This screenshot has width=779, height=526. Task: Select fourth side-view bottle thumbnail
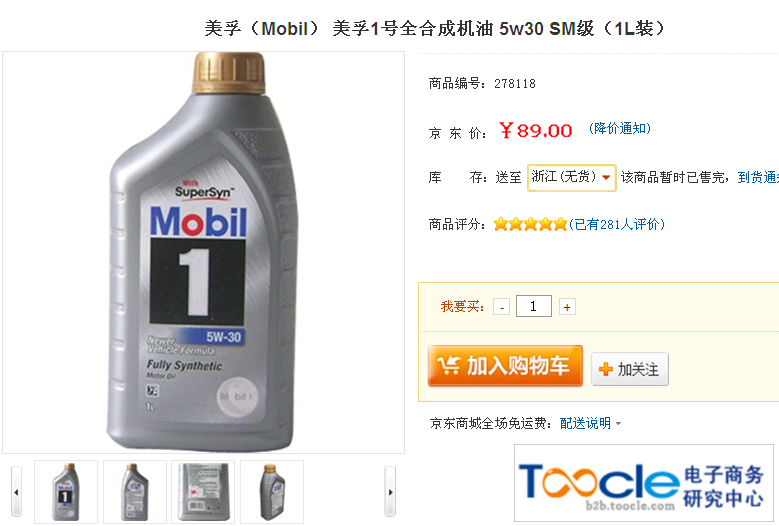click(272, 492)
